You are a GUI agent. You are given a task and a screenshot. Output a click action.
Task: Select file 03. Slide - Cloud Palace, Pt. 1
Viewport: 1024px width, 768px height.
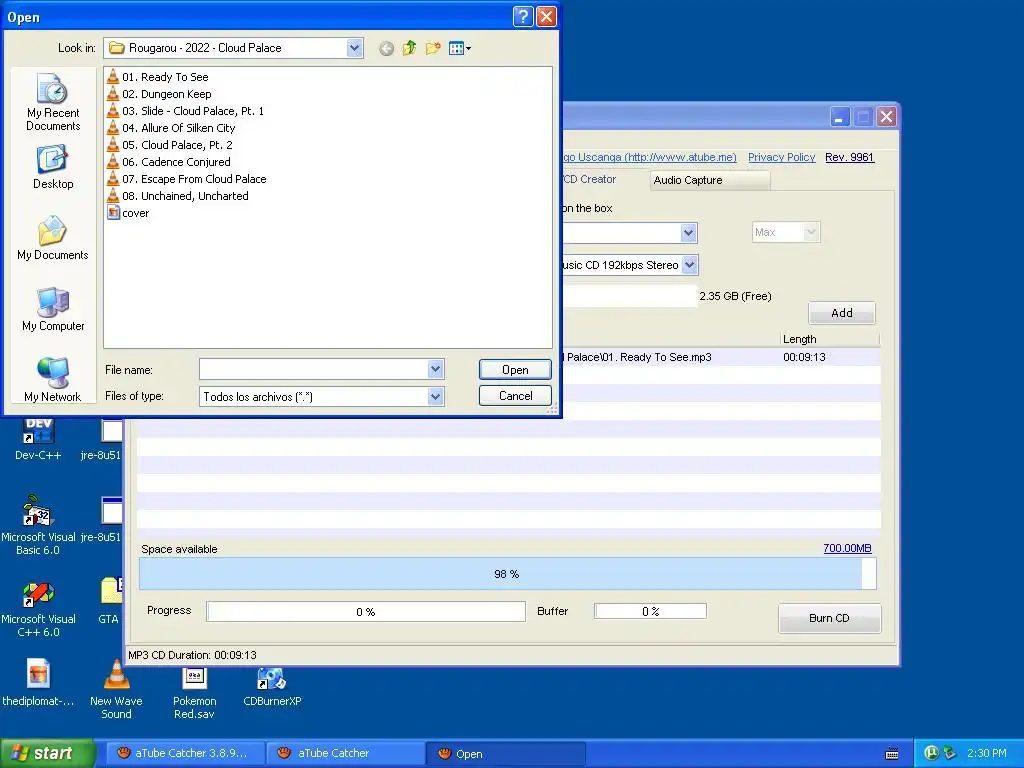point(185,110)
